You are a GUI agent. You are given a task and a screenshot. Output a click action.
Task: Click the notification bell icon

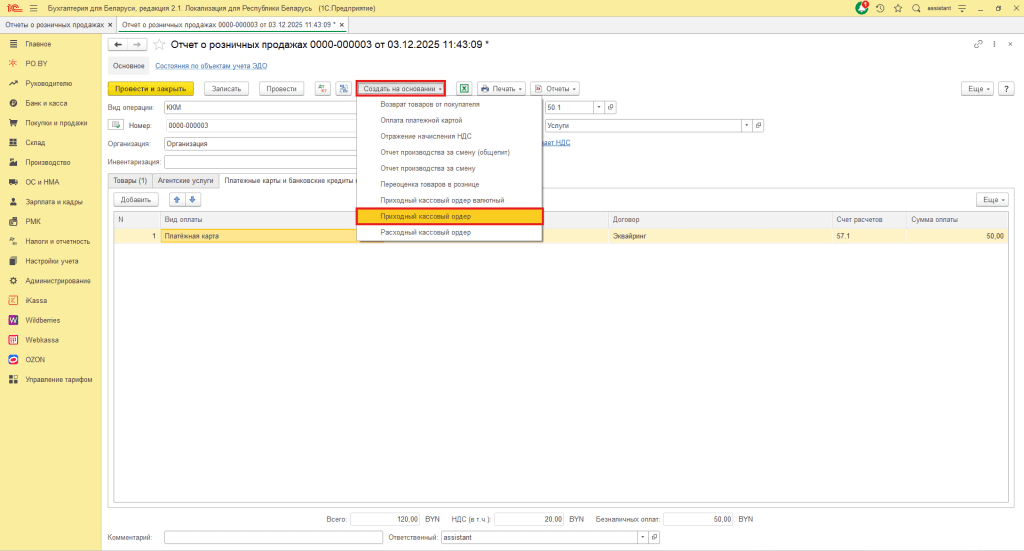coord(862,8)
